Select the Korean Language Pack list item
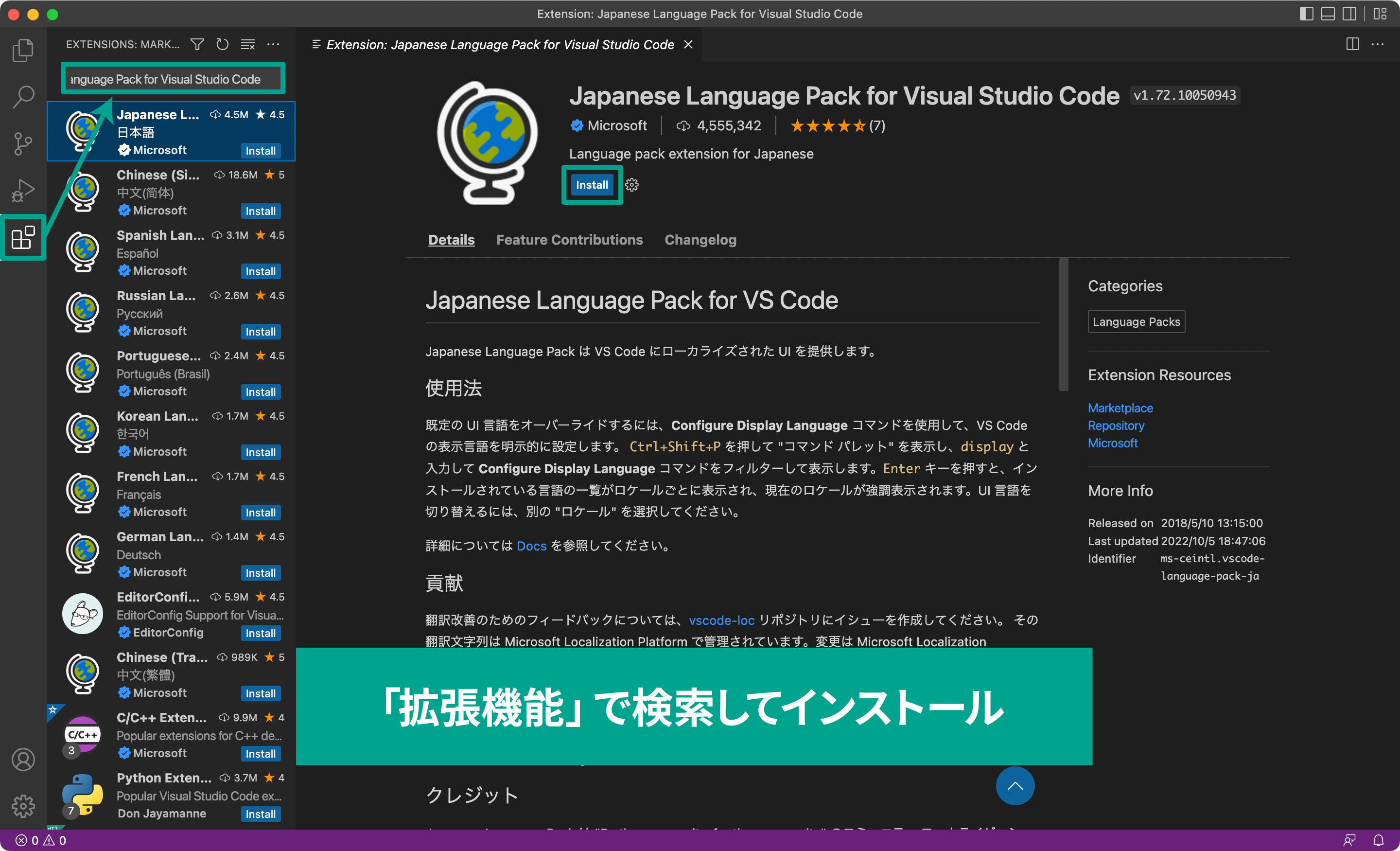 pyautogui.click(x=171, y=433)
